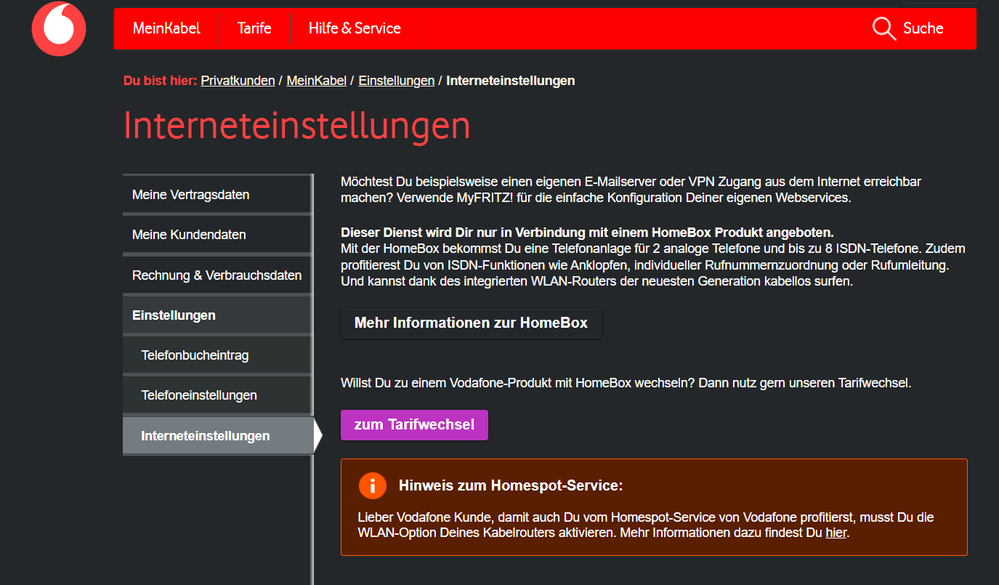Go to MeinKabel breadcrumb link
This screenshot has height=585, width=999.
click(317, 81)
